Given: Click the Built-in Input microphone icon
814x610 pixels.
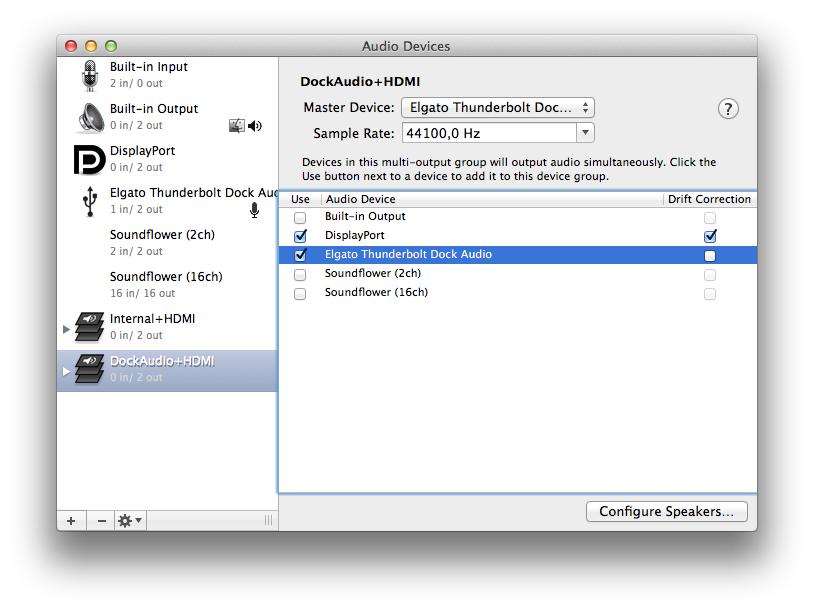Looking at the screenshot, I should [90, 76].
